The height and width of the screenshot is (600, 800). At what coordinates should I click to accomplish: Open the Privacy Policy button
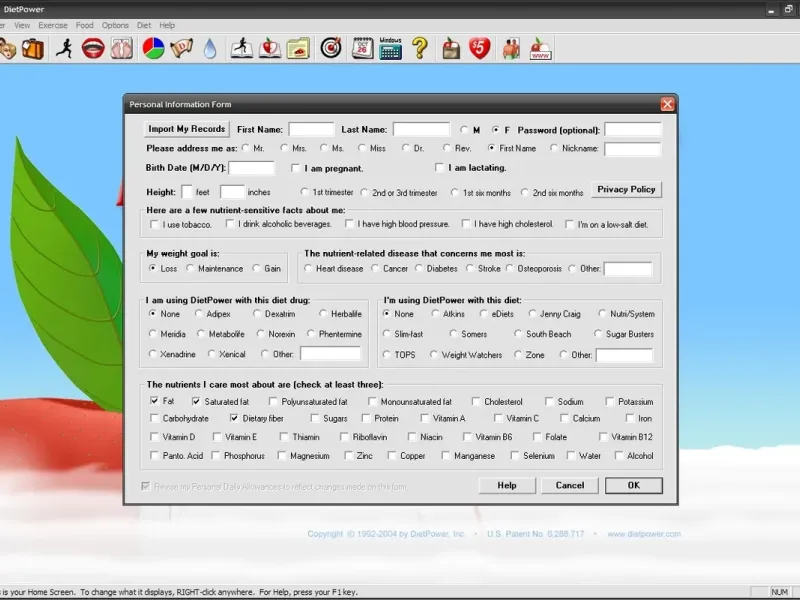(x=626, y=189)
